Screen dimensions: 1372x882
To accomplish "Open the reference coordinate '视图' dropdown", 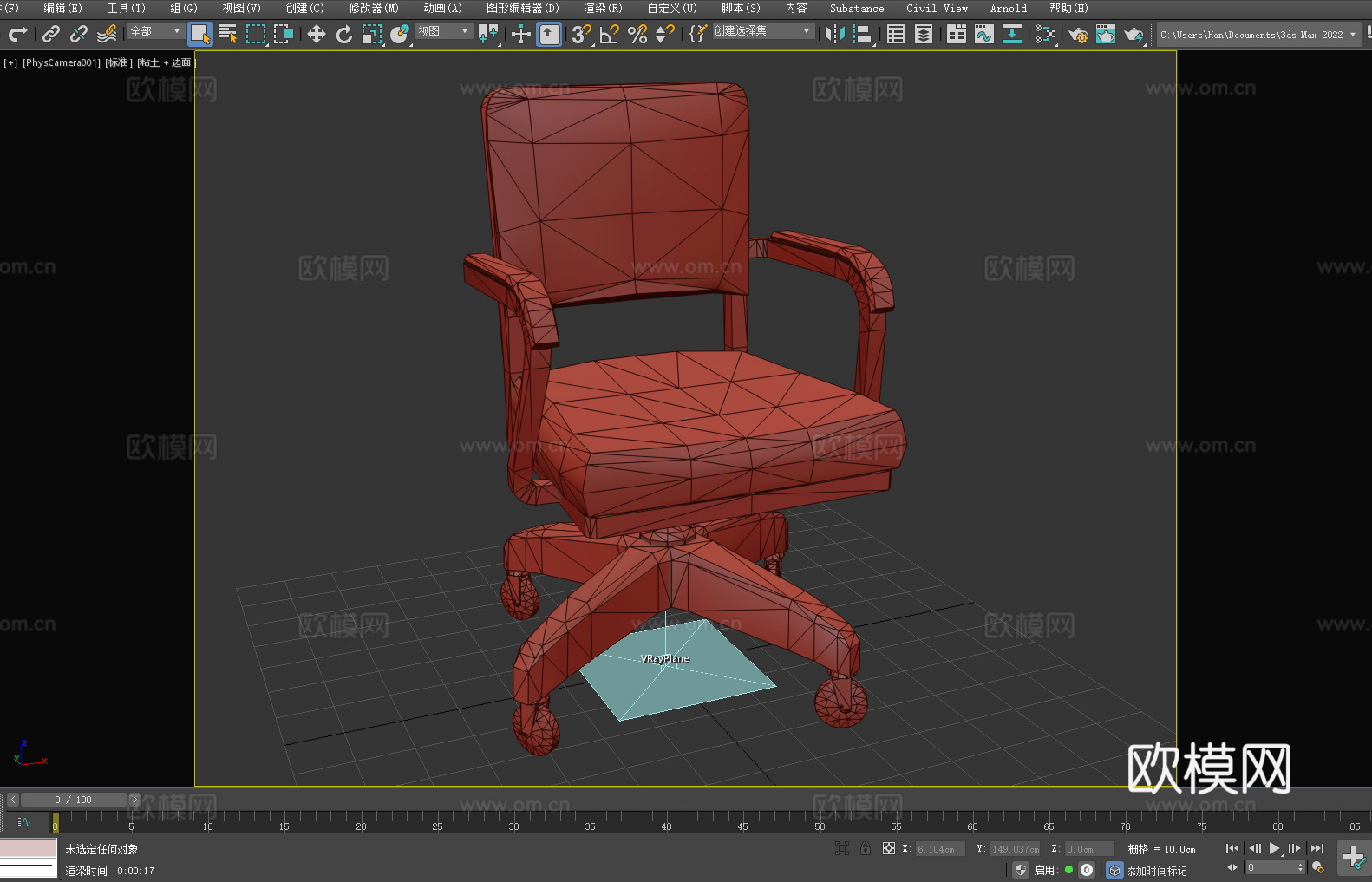I will [x=443, y=31].
